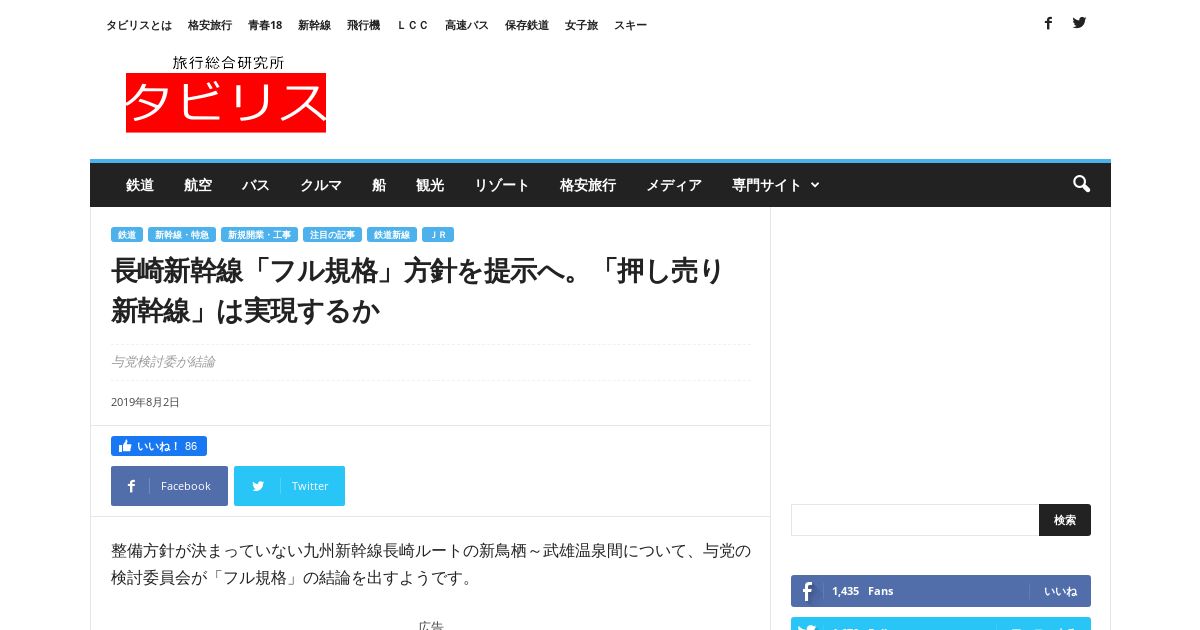Go to スキー top link

pos(630,25)
